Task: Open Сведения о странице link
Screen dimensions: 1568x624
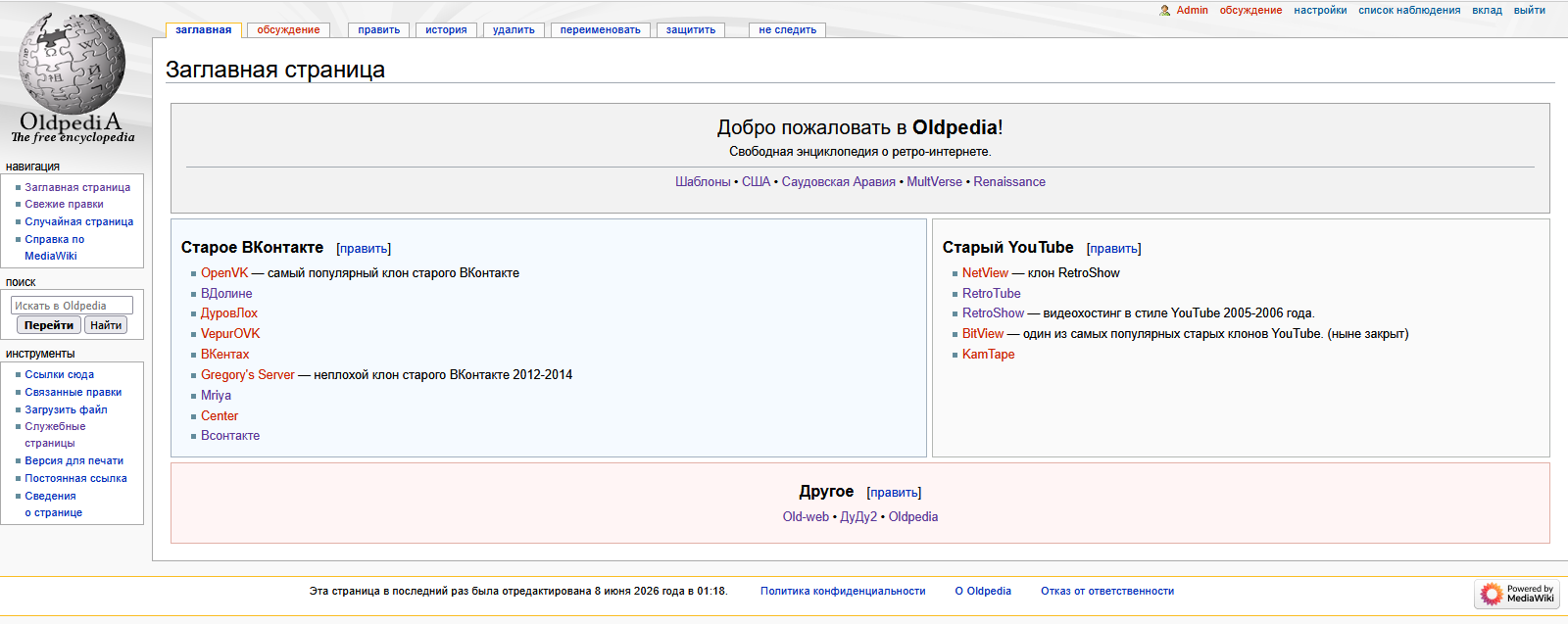Action: [x=54, y=504]
